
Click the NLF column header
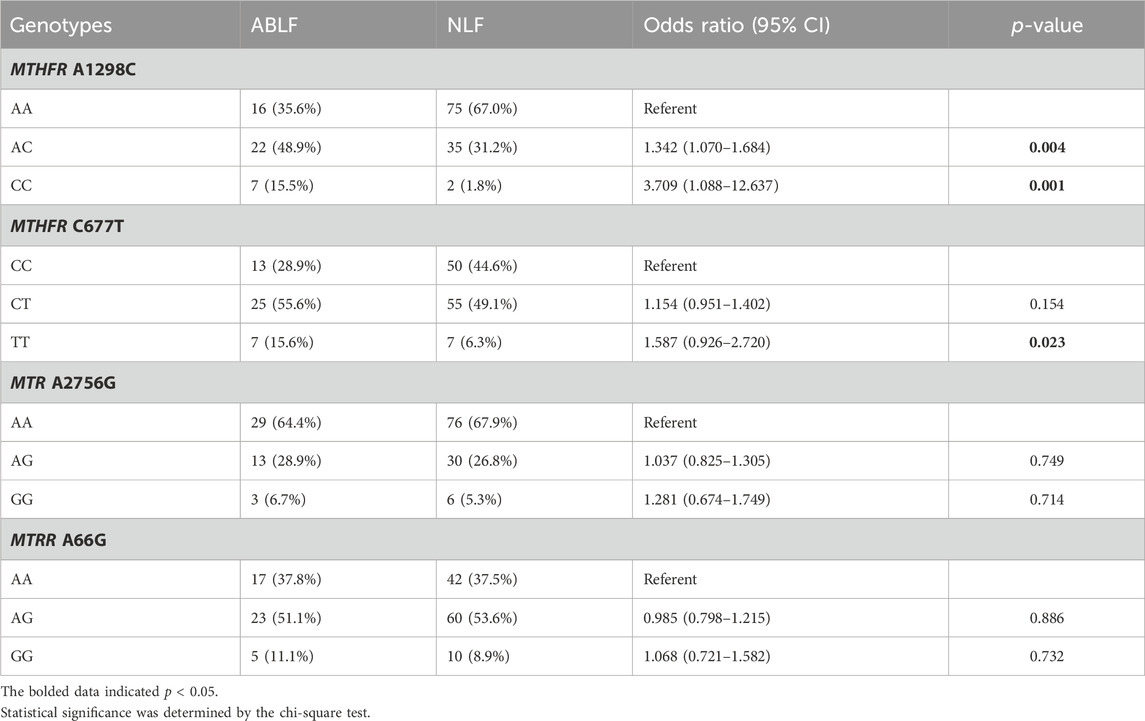(534, 25)
